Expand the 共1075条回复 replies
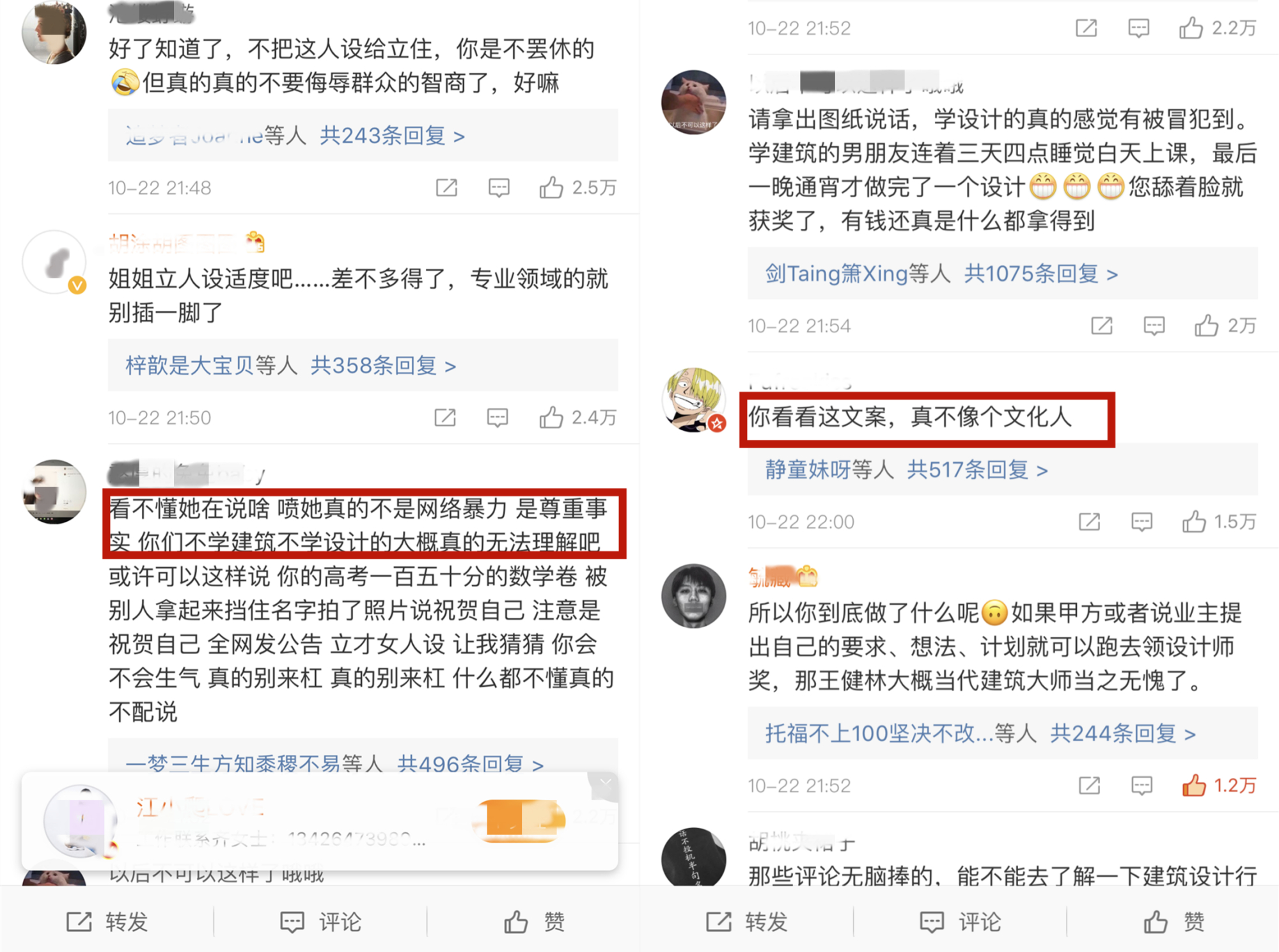Screen dimensions: 1279x952 click(x=1041, y=274)
